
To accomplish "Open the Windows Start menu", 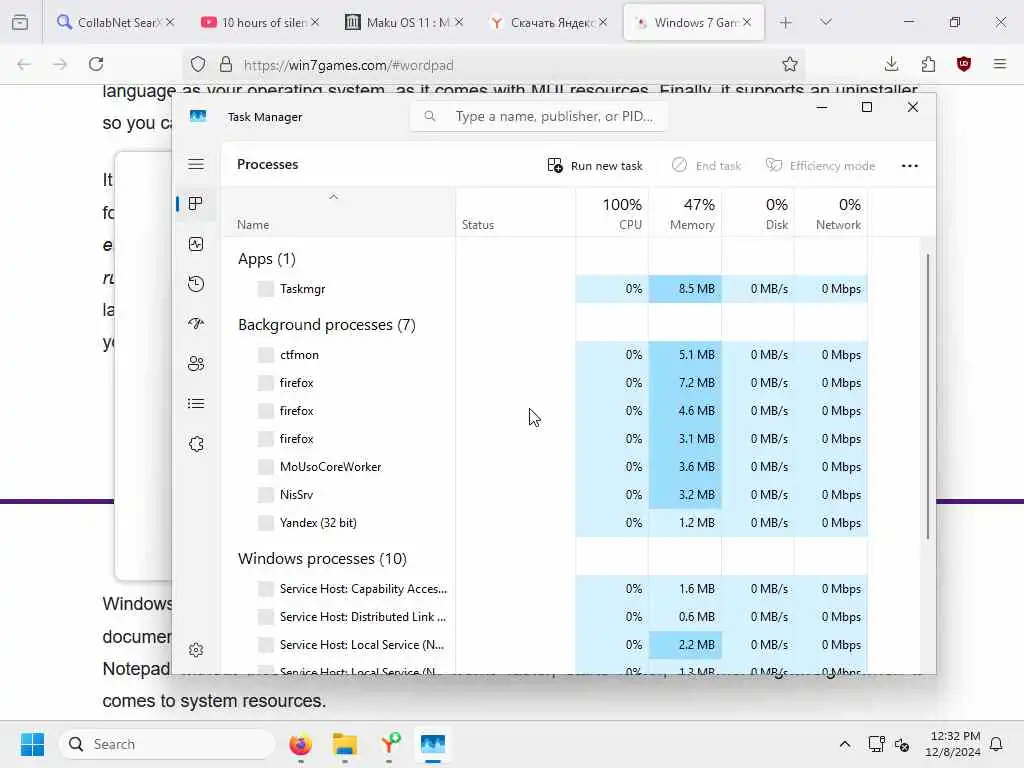I will pyautogui.click(x=32, y=744).
